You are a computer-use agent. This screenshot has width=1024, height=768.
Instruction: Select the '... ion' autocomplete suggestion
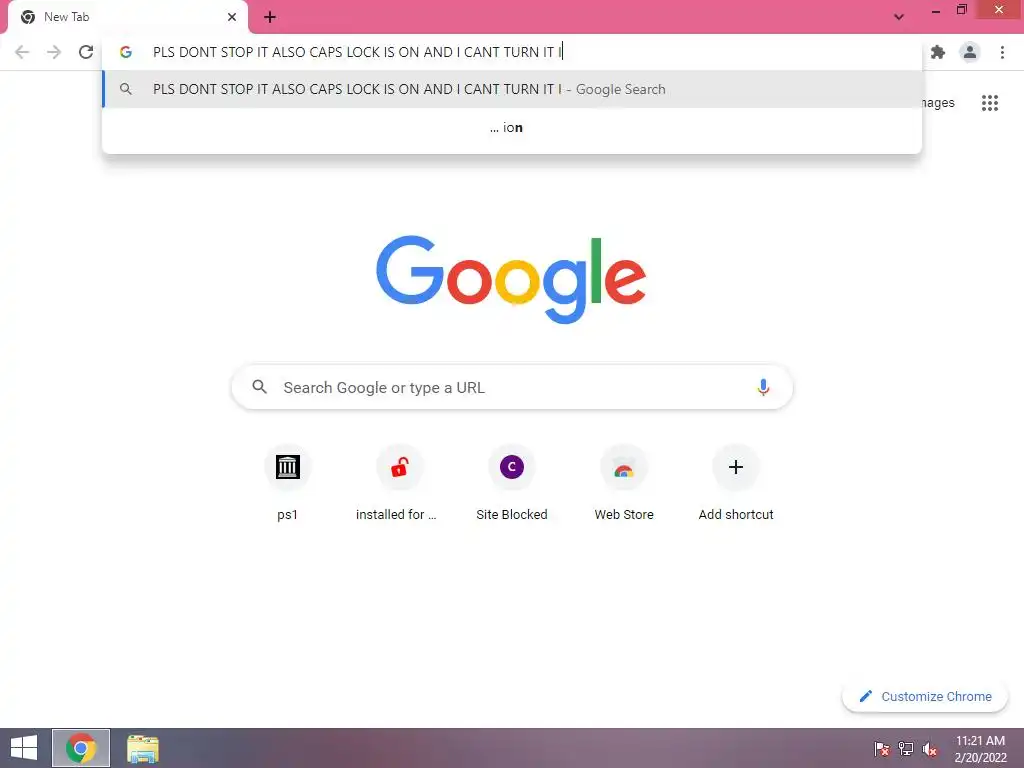[512, 127]
